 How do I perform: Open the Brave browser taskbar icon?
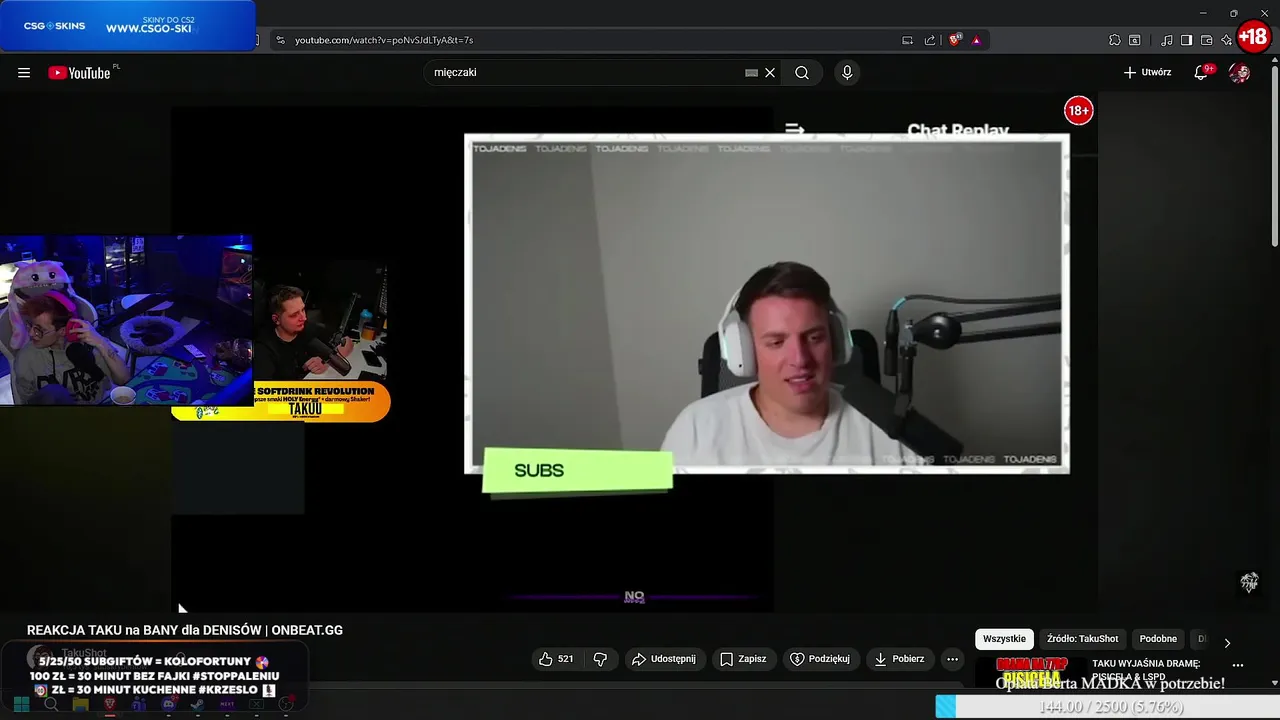pos(110,705)
